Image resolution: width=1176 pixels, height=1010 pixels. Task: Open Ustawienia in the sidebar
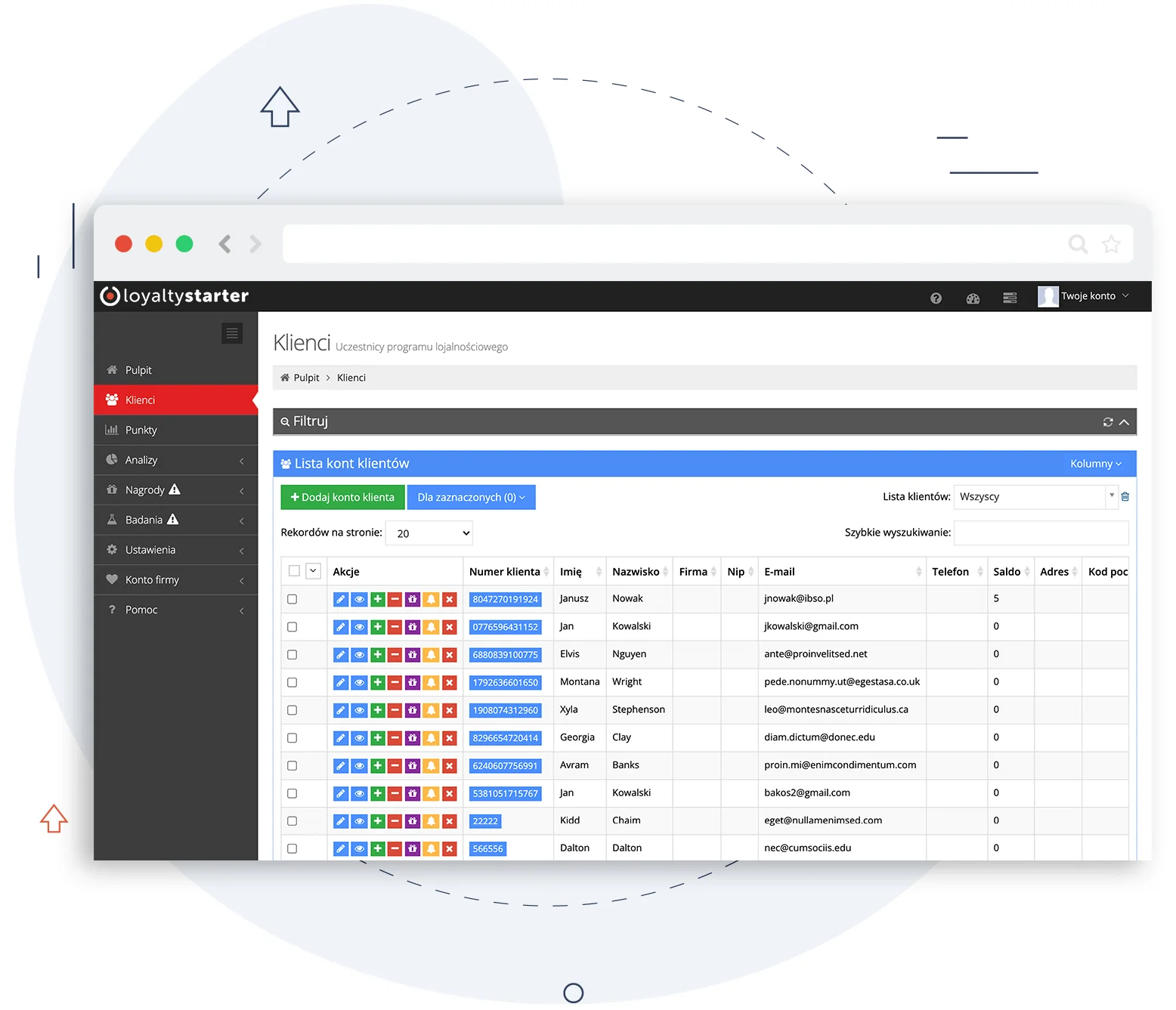175,550
